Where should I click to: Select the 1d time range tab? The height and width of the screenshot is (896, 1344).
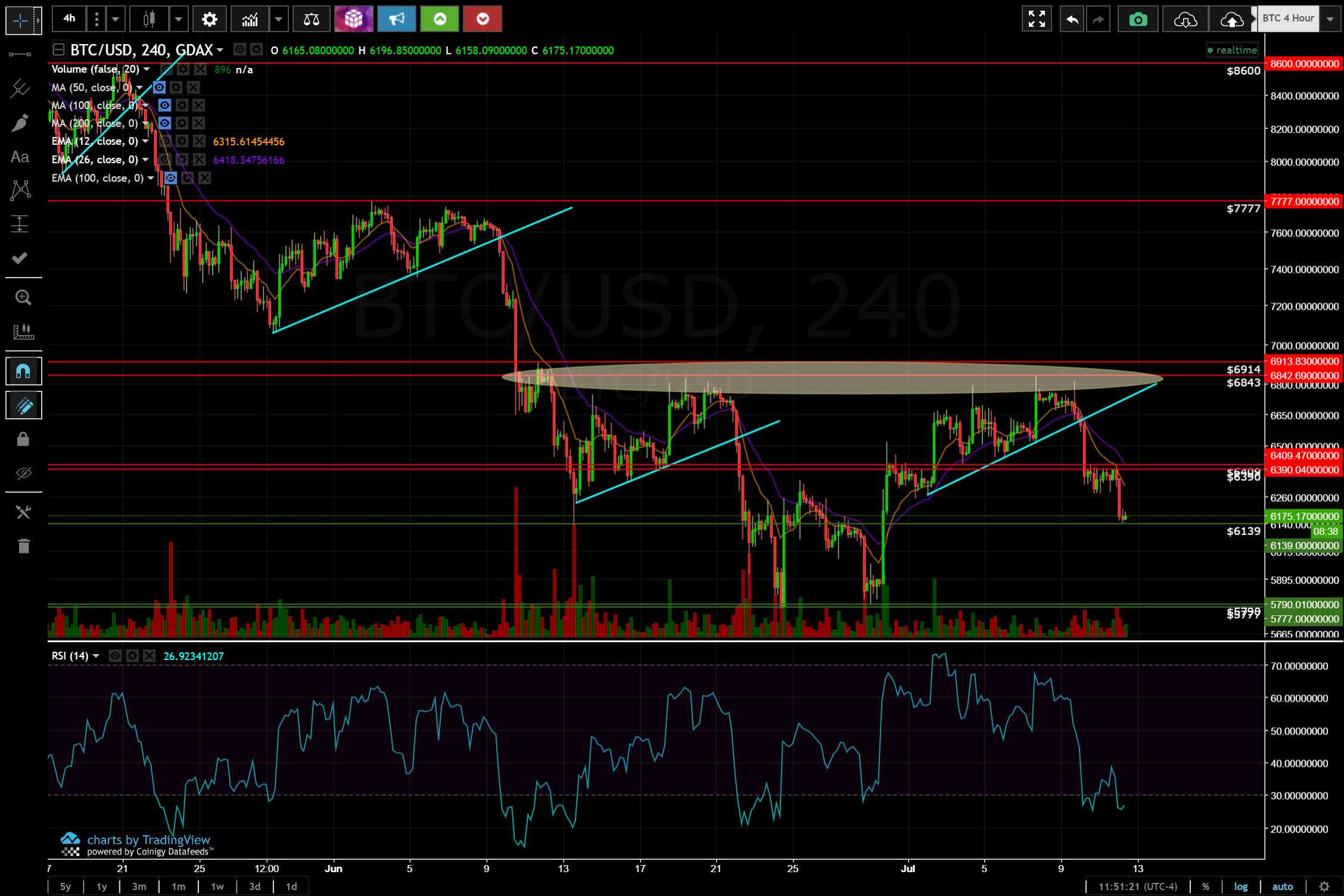[291, 886]
